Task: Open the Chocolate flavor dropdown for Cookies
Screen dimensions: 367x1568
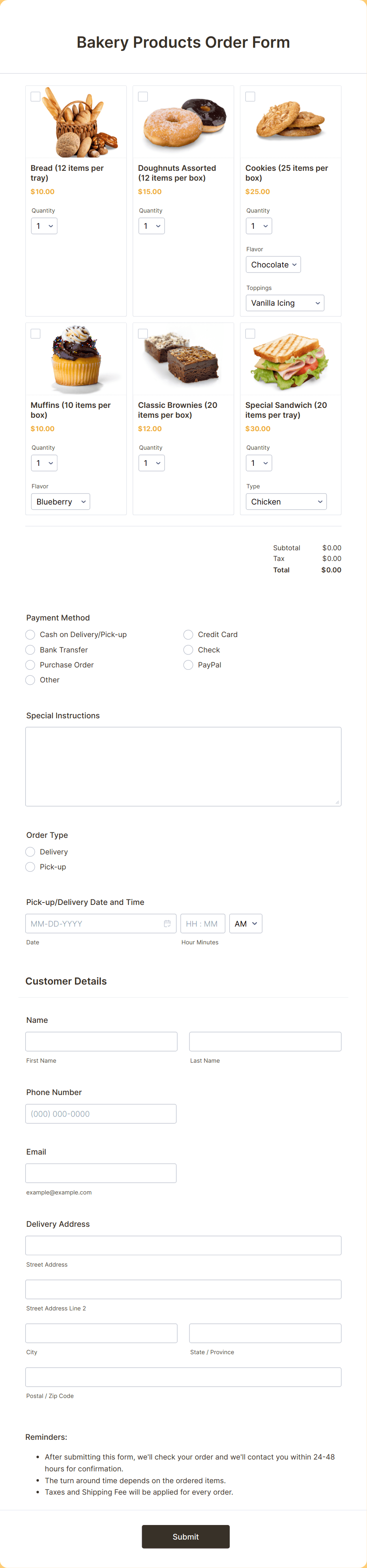Action: [273, 264]
